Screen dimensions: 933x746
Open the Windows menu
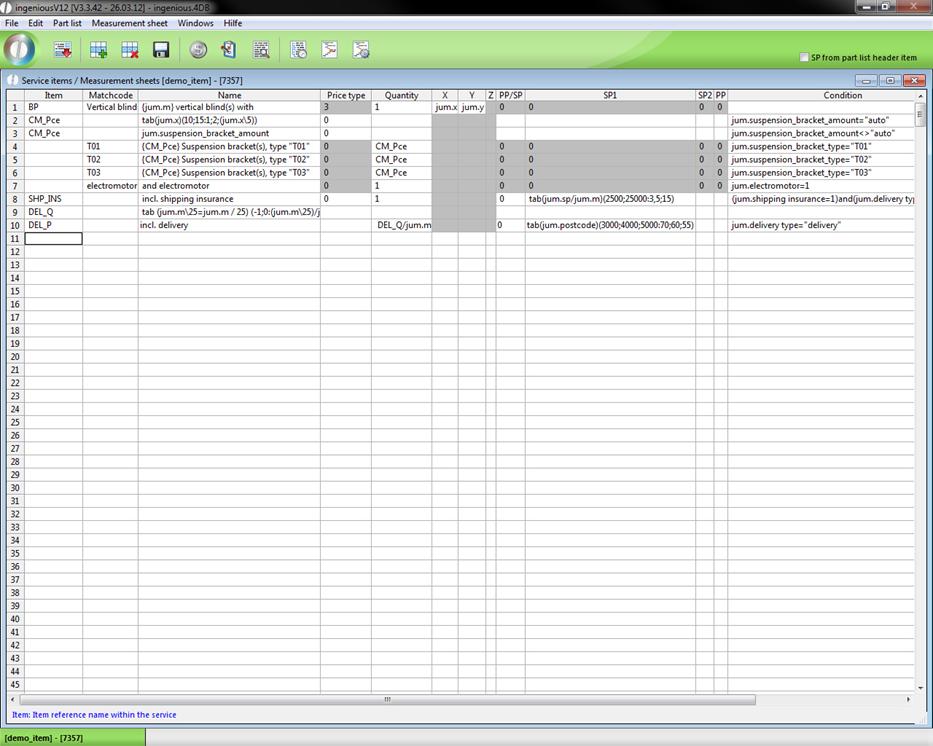[x=195, y=23]
